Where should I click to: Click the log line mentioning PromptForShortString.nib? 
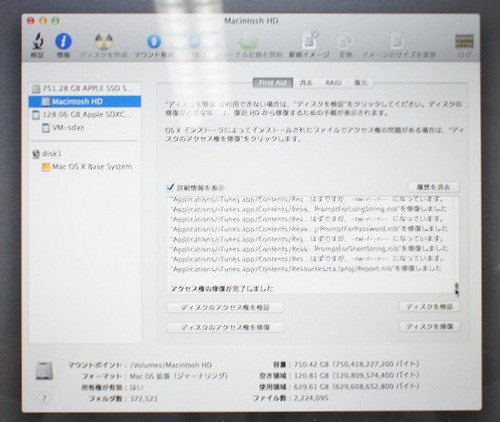click(x=309, y=249)
